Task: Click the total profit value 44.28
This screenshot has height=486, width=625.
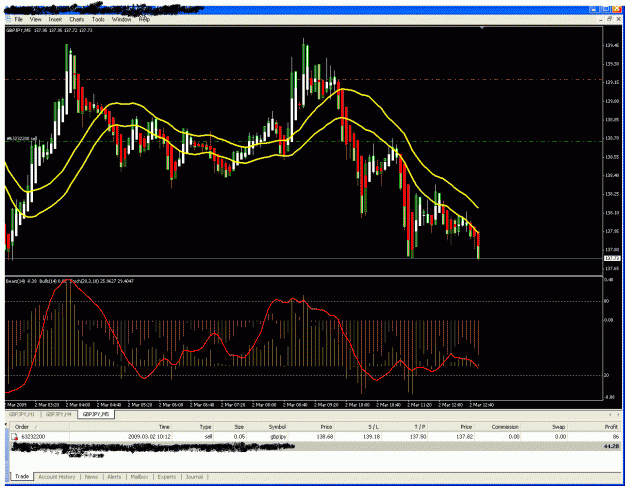Action: pyautogui.click(x=611, y=446)
